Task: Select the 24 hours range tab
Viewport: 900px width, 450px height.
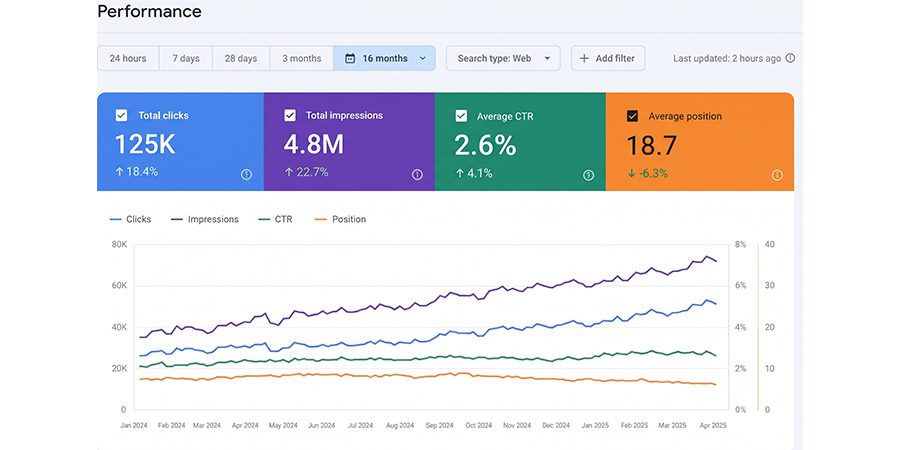Action: tap(128, 58)
